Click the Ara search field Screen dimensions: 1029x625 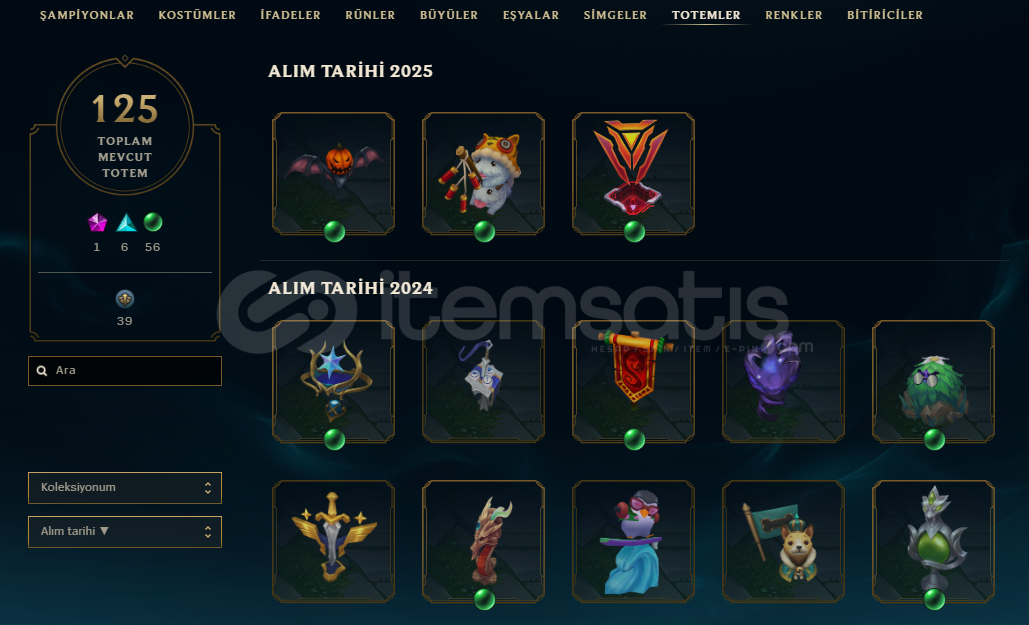pos(125,371)
